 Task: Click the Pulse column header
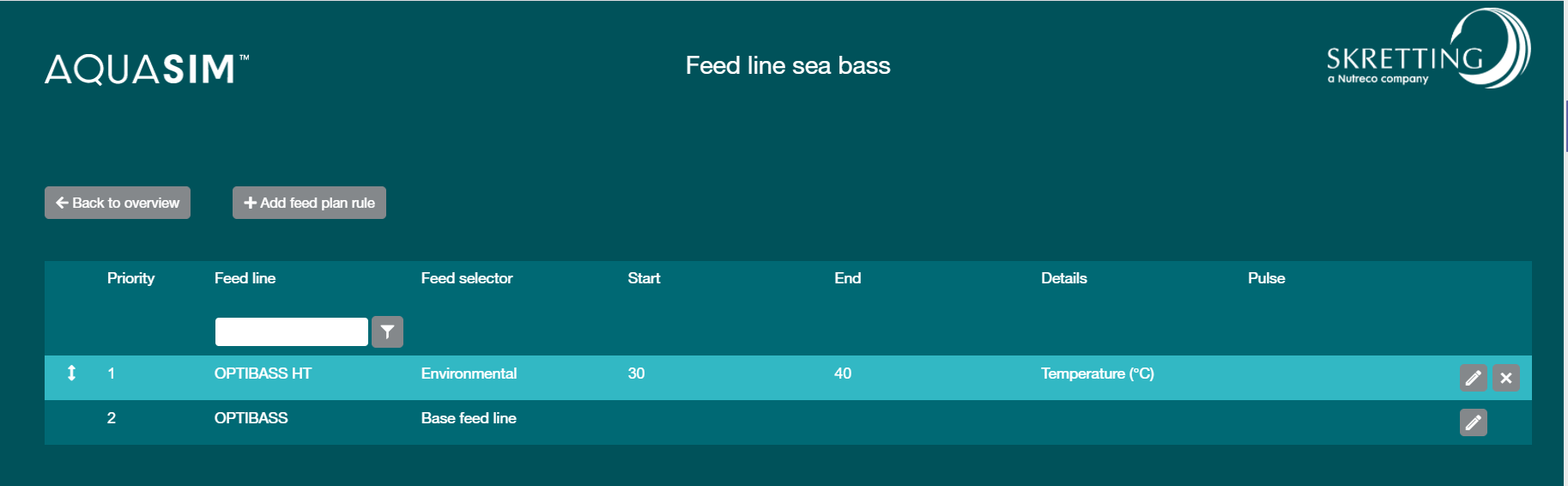[x=1266, y=278]
